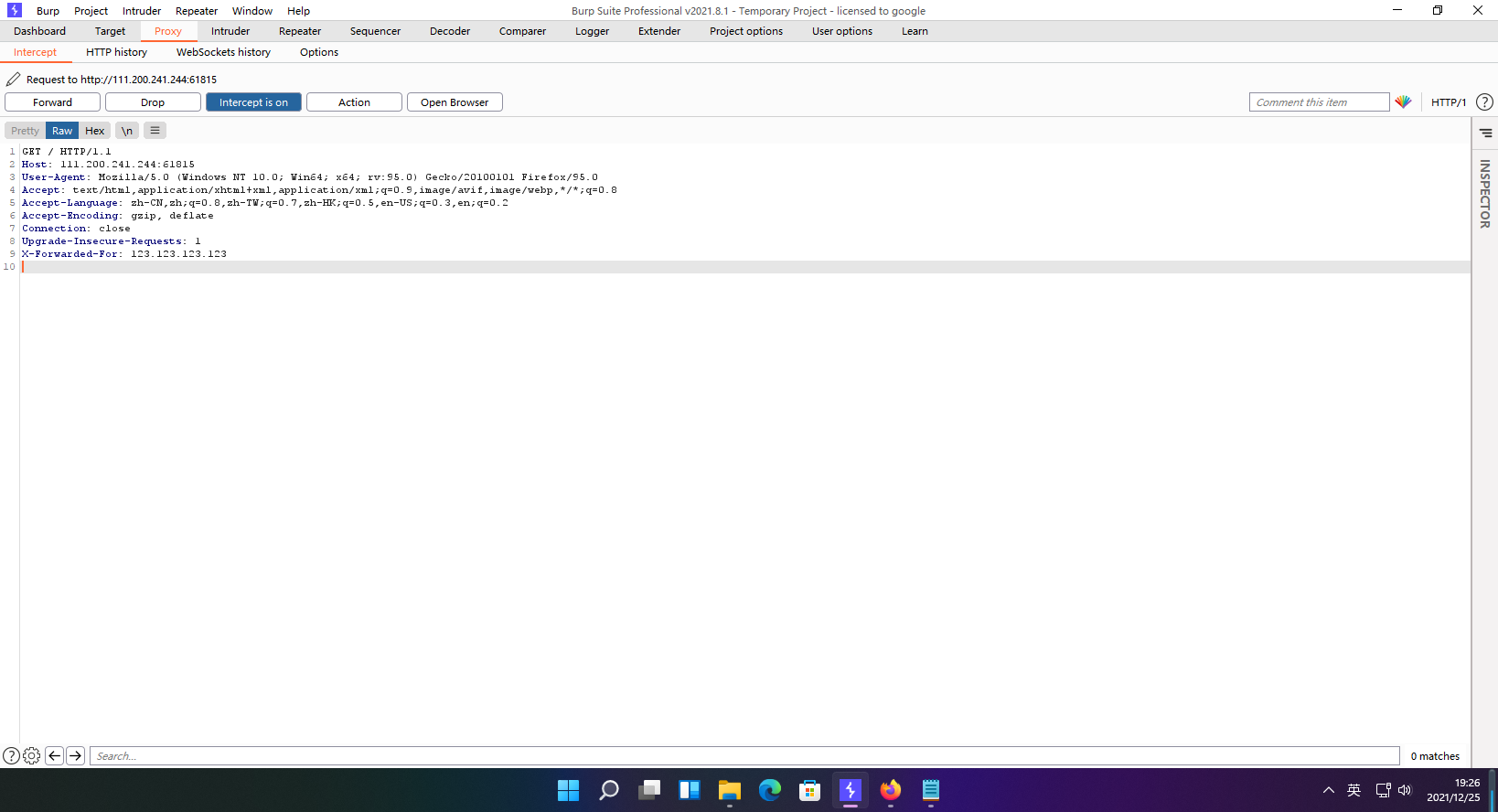Screen dimensions: 1498x812
Task: Open the Learn tab
Action: point(915,31)
